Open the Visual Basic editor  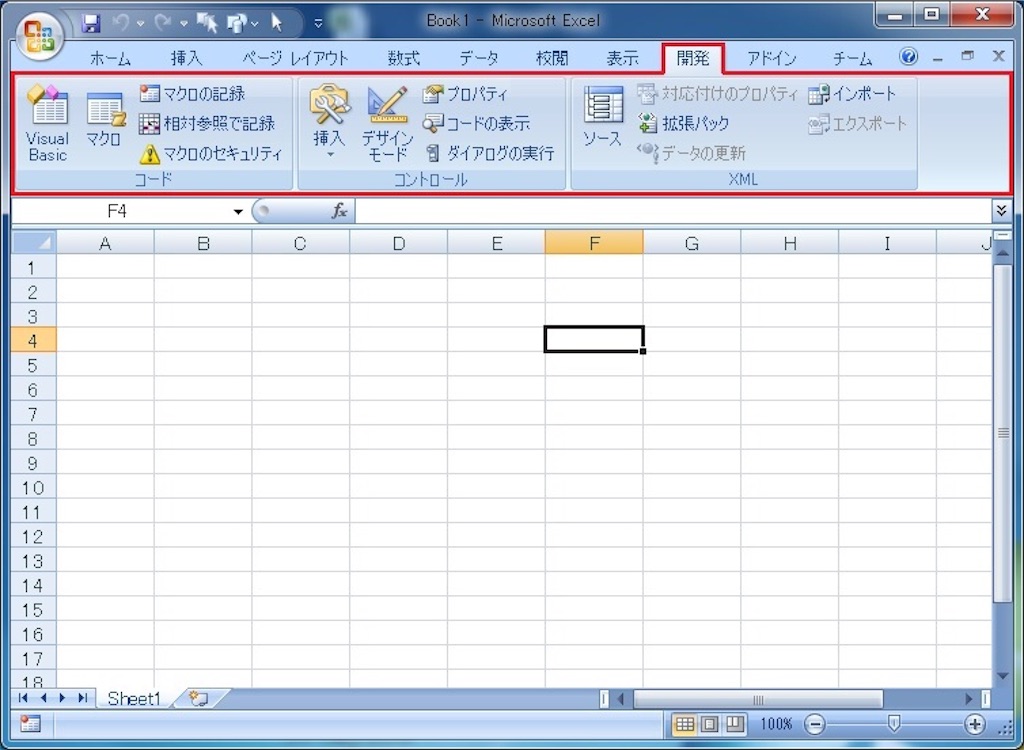[47, 123]
